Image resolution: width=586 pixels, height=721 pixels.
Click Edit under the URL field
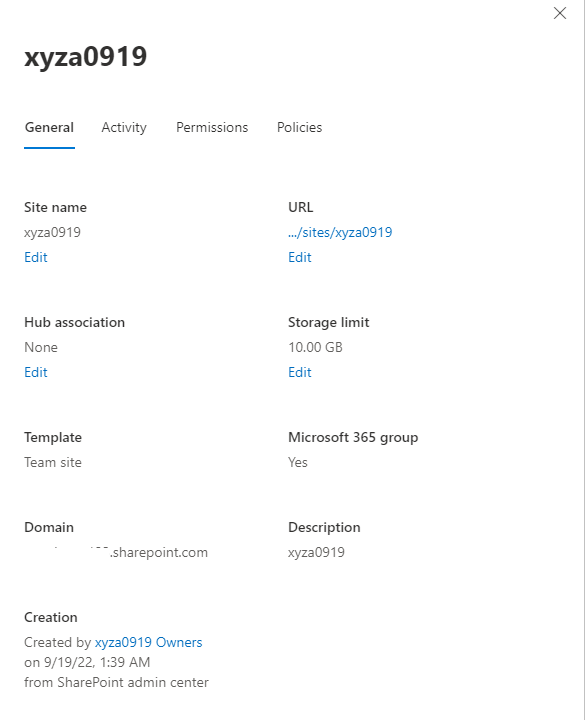[299, 257]
